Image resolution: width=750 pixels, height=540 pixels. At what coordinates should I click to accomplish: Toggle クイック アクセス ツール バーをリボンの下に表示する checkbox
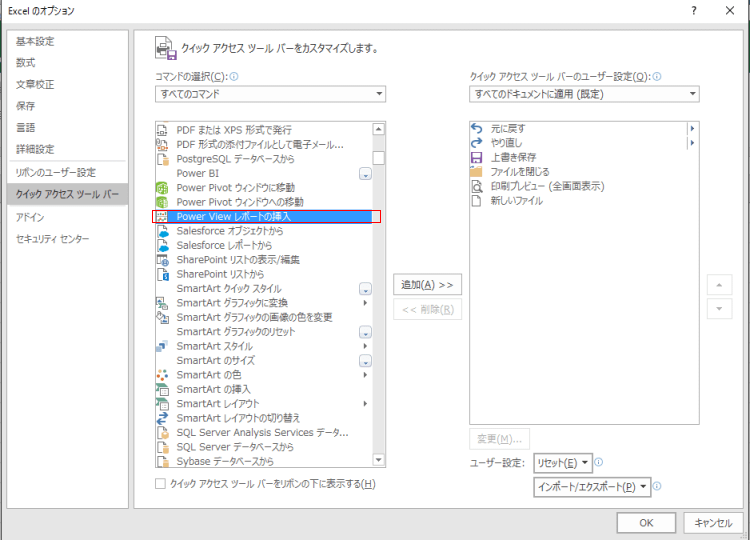[x=160, y=484]
